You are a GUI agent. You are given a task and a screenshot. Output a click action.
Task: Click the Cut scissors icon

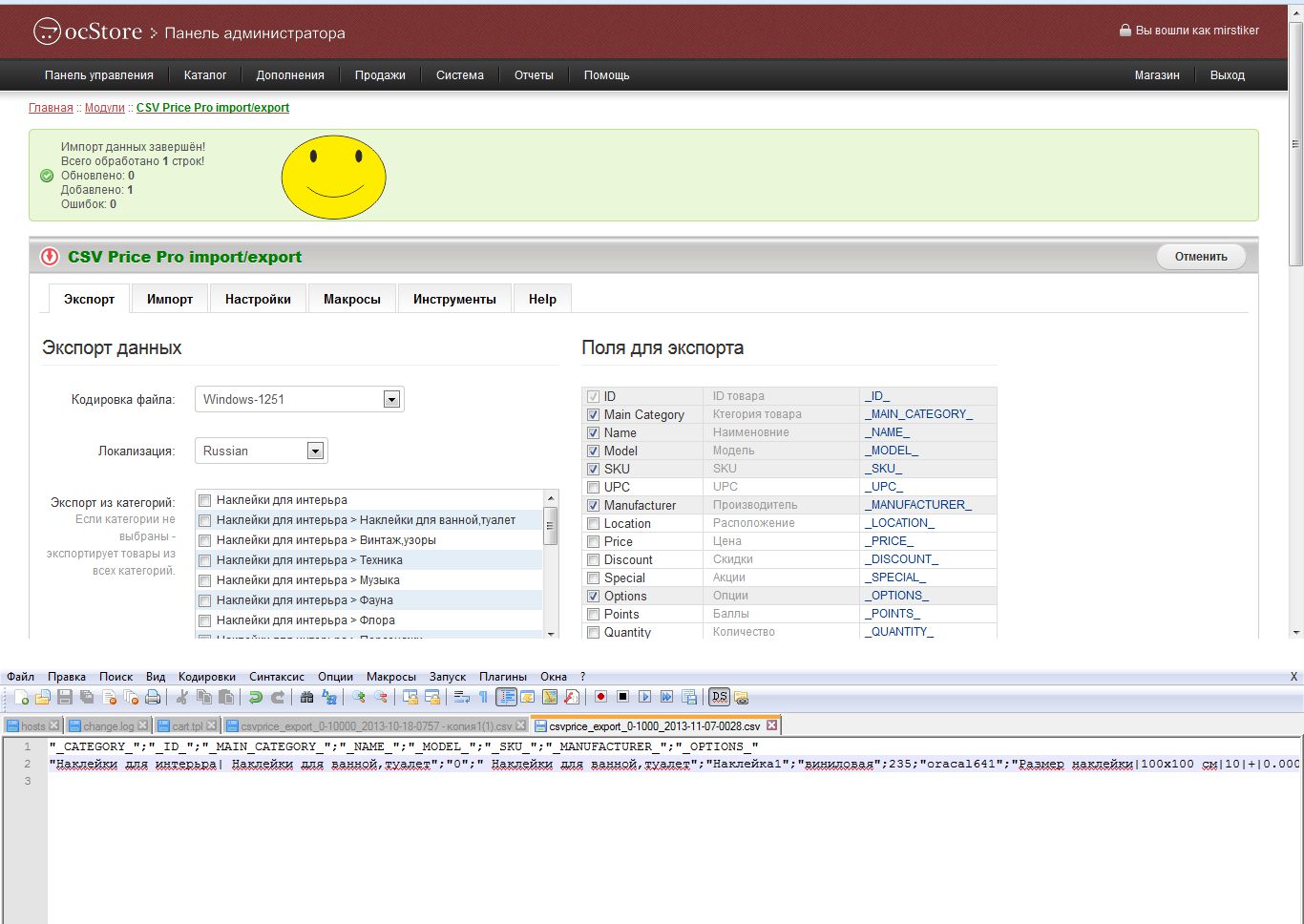point(181,697)
